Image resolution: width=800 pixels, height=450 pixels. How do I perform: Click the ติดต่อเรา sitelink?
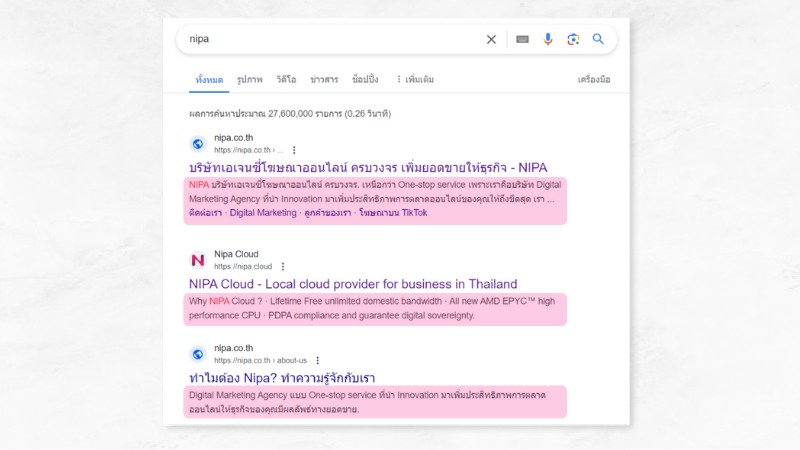pyautogui.click(x=206, y=213)
